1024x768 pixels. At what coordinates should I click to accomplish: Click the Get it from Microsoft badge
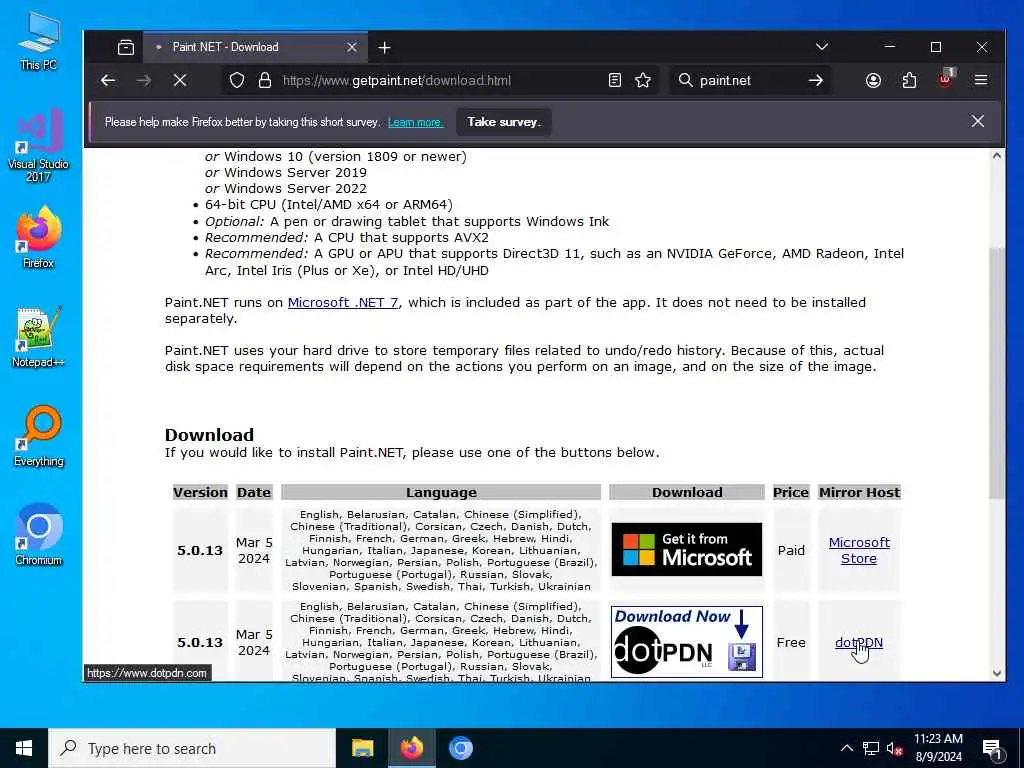[686, 549]
